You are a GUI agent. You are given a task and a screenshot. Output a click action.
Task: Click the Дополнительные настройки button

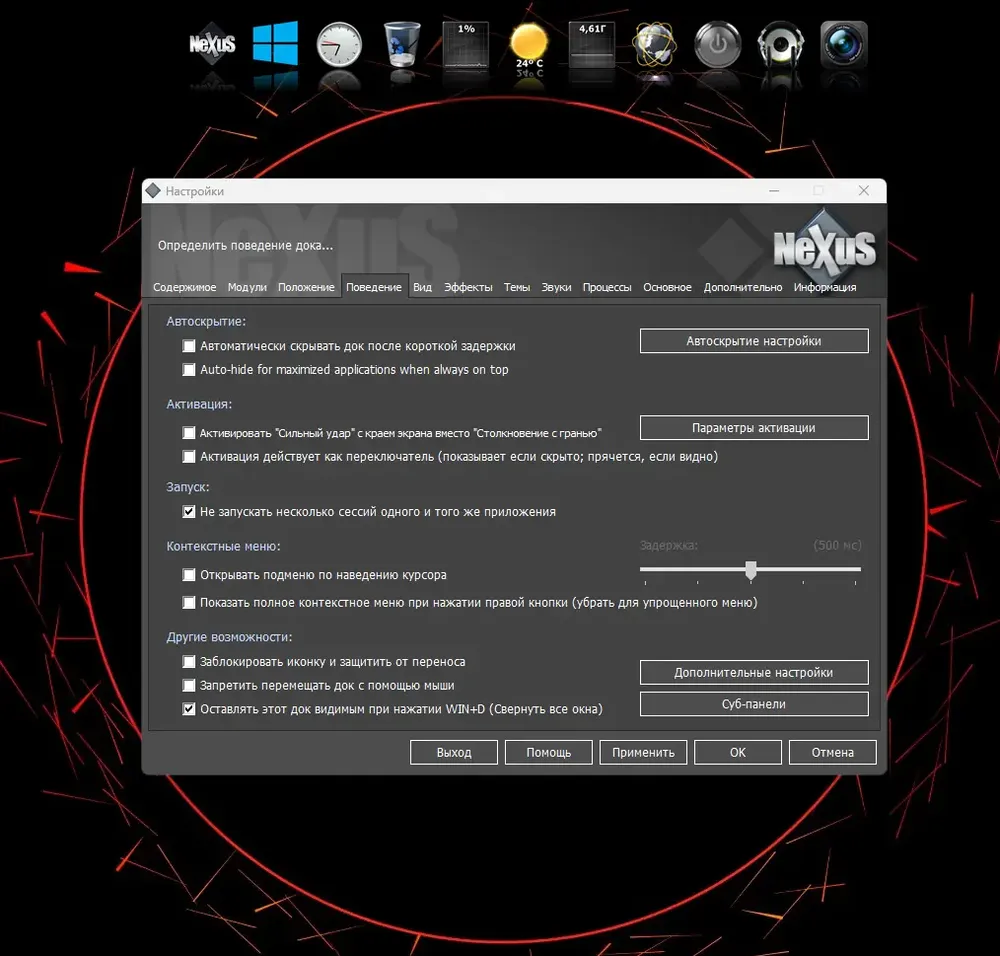[754, 672]
